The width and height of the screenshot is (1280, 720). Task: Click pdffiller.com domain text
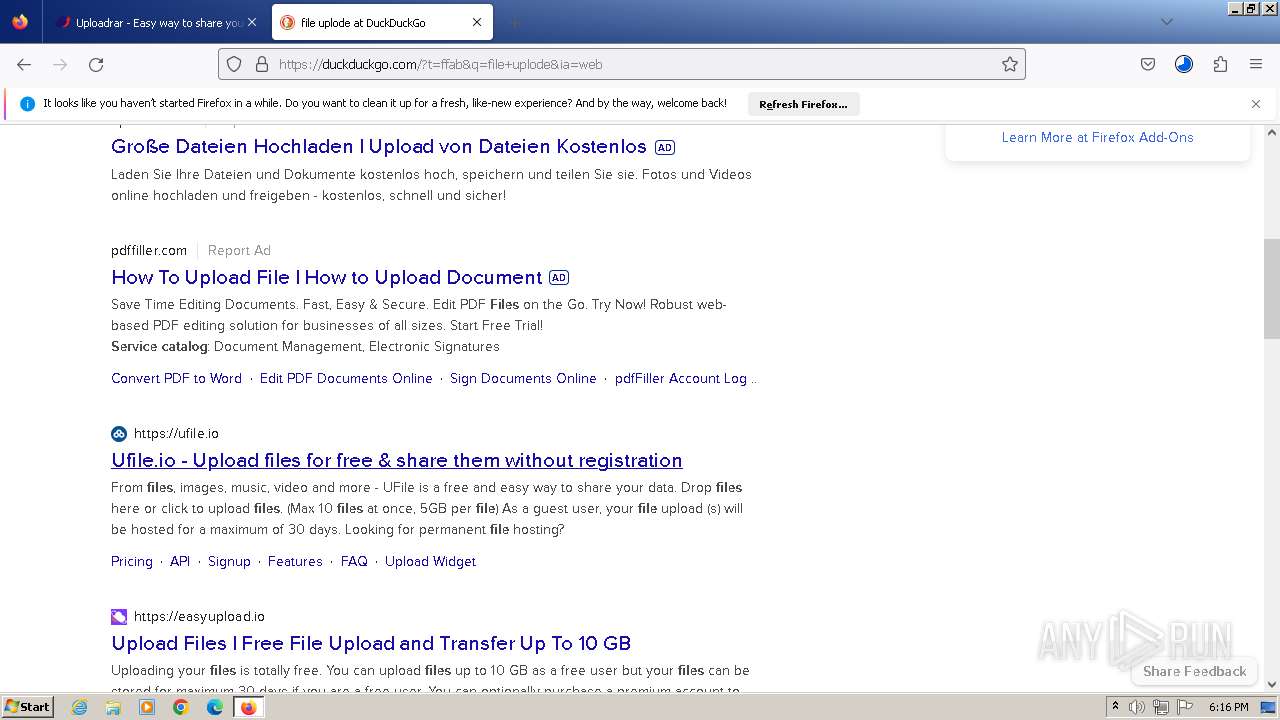pos(149,250)
